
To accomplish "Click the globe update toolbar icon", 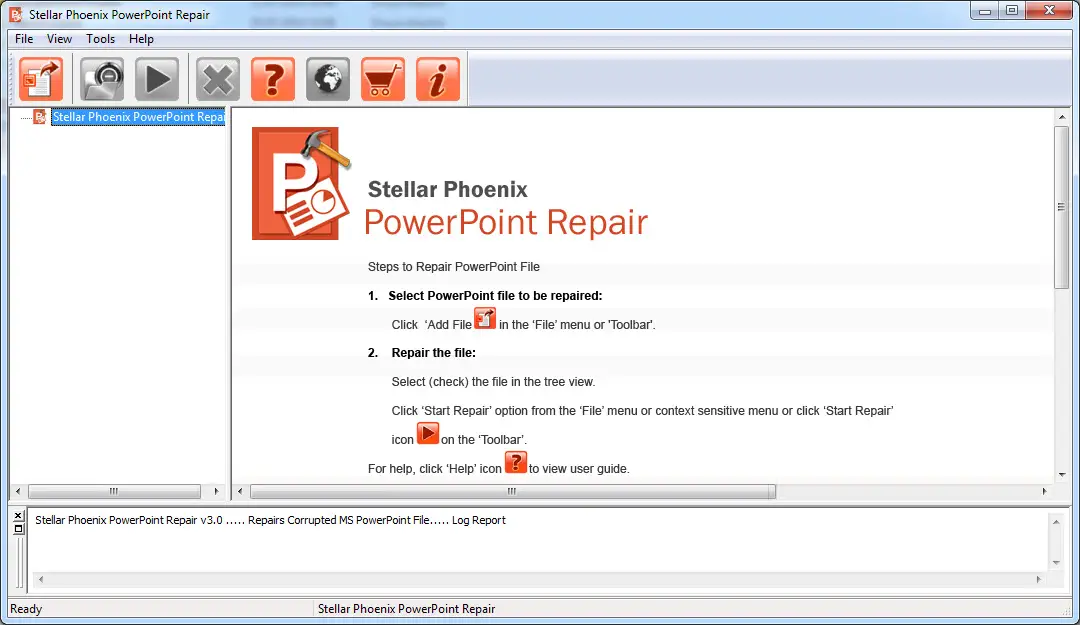I will pos(328,79).
